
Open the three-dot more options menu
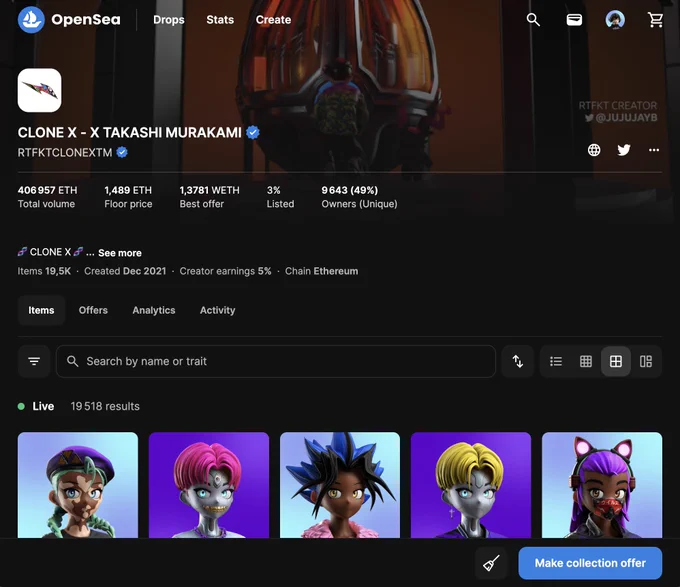(654, 150)
